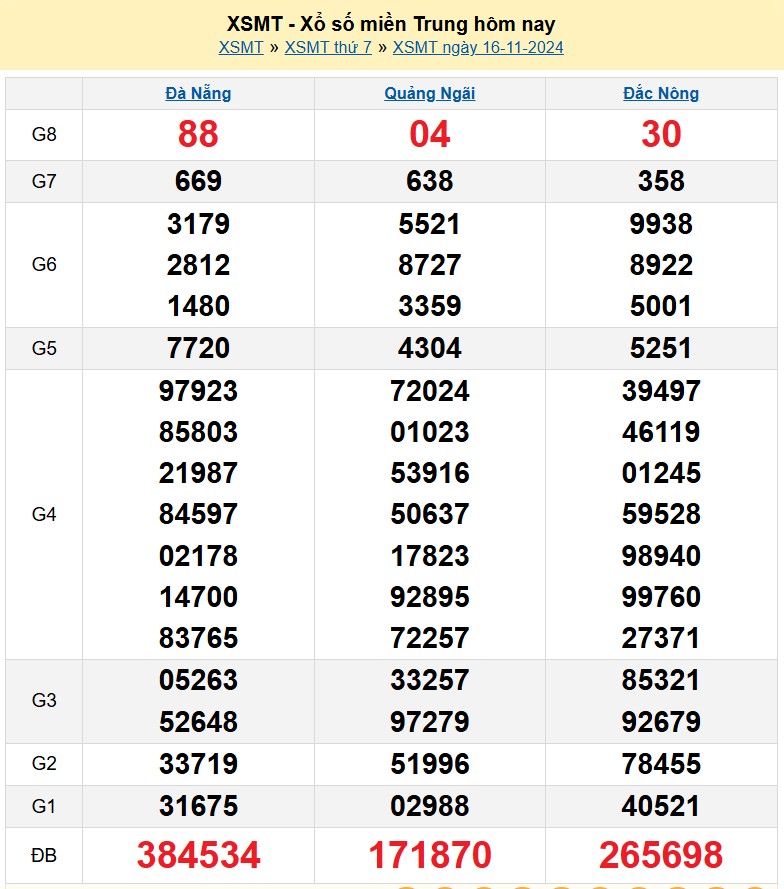The height and width of the screenshot is (889, 784).
Task: Click G2 number 51996
Action: 430,764
